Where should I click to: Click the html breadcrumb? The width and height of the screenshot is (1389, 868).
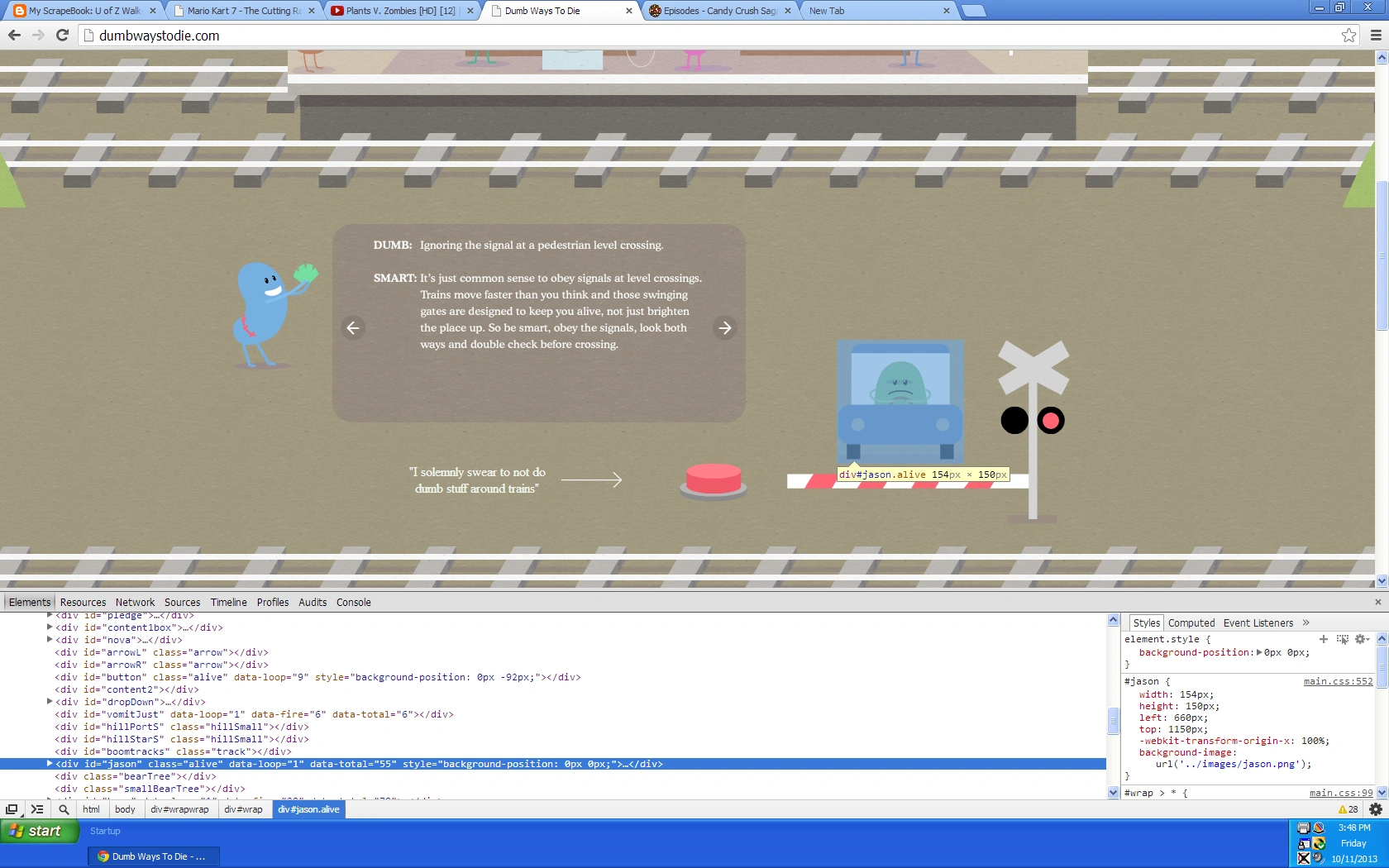click(91, 809)
